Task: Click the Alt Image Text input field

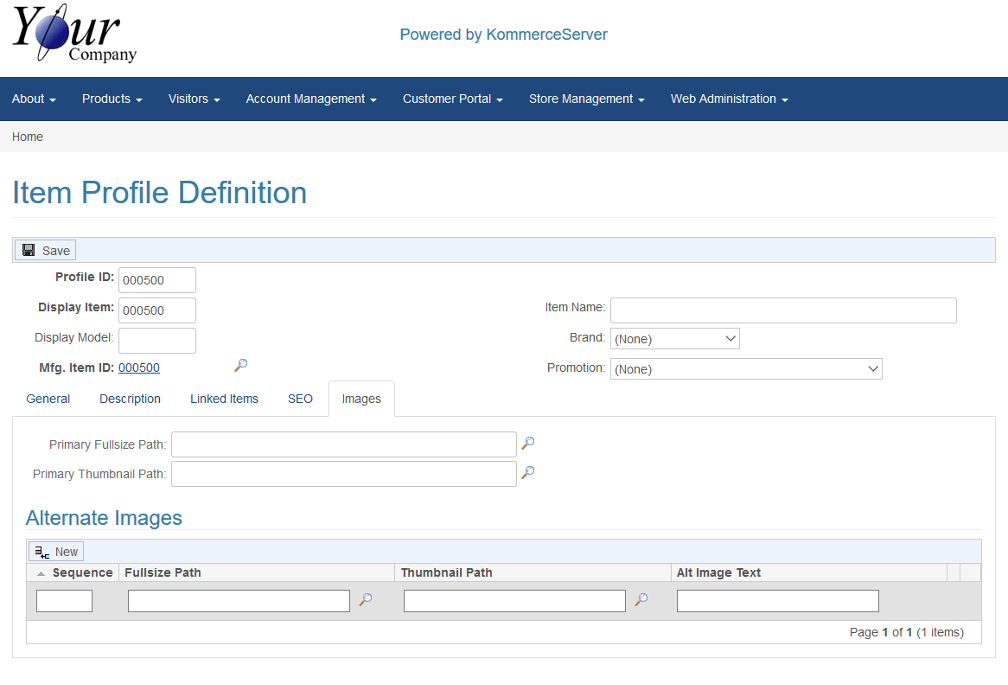Action: click(777, 601)
